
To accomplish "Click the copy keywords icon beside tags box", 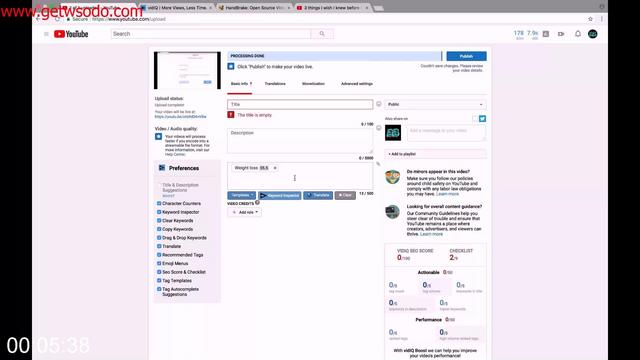I will coord(378,164).
